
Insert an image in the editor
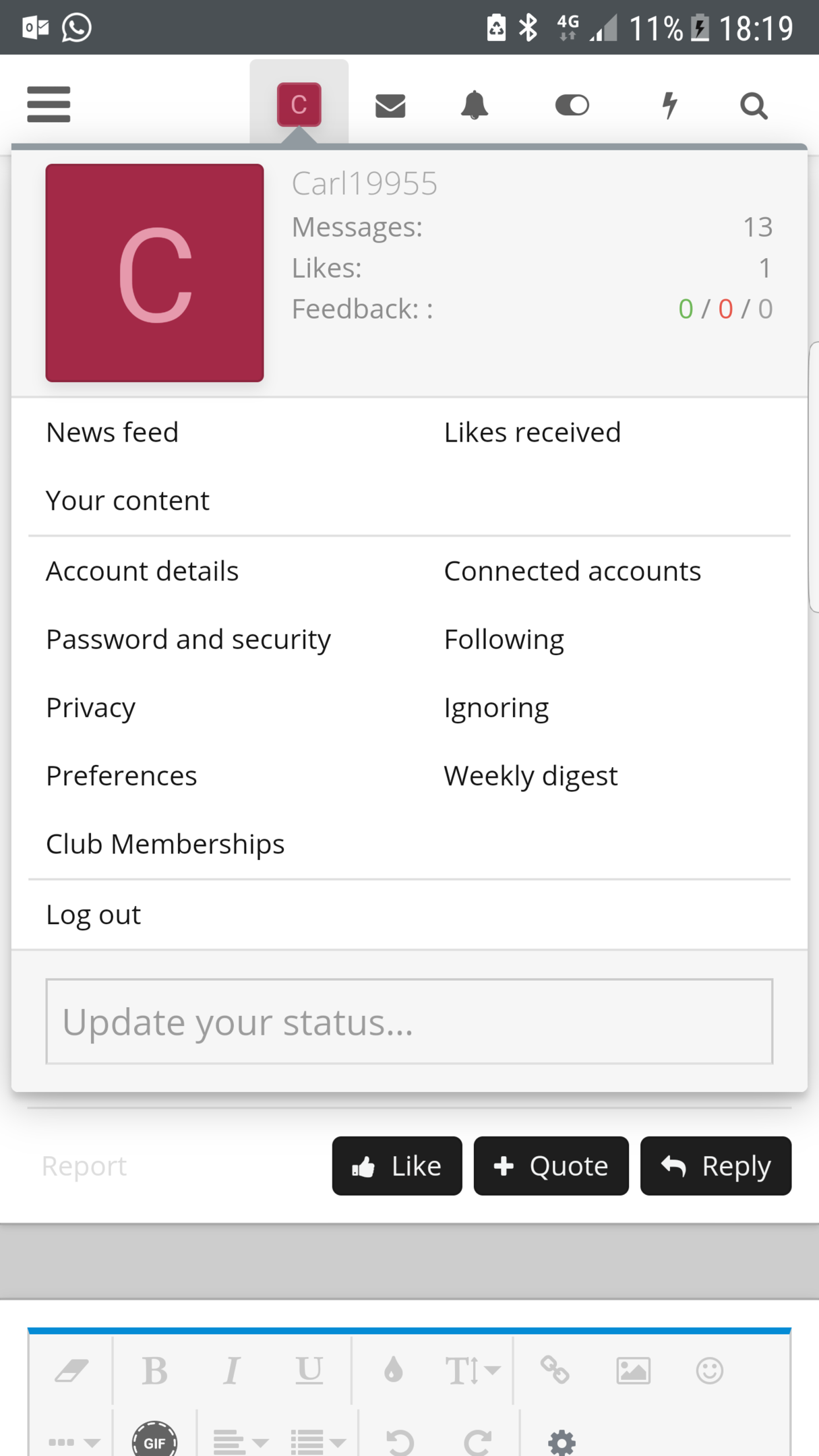[633, 1370]
